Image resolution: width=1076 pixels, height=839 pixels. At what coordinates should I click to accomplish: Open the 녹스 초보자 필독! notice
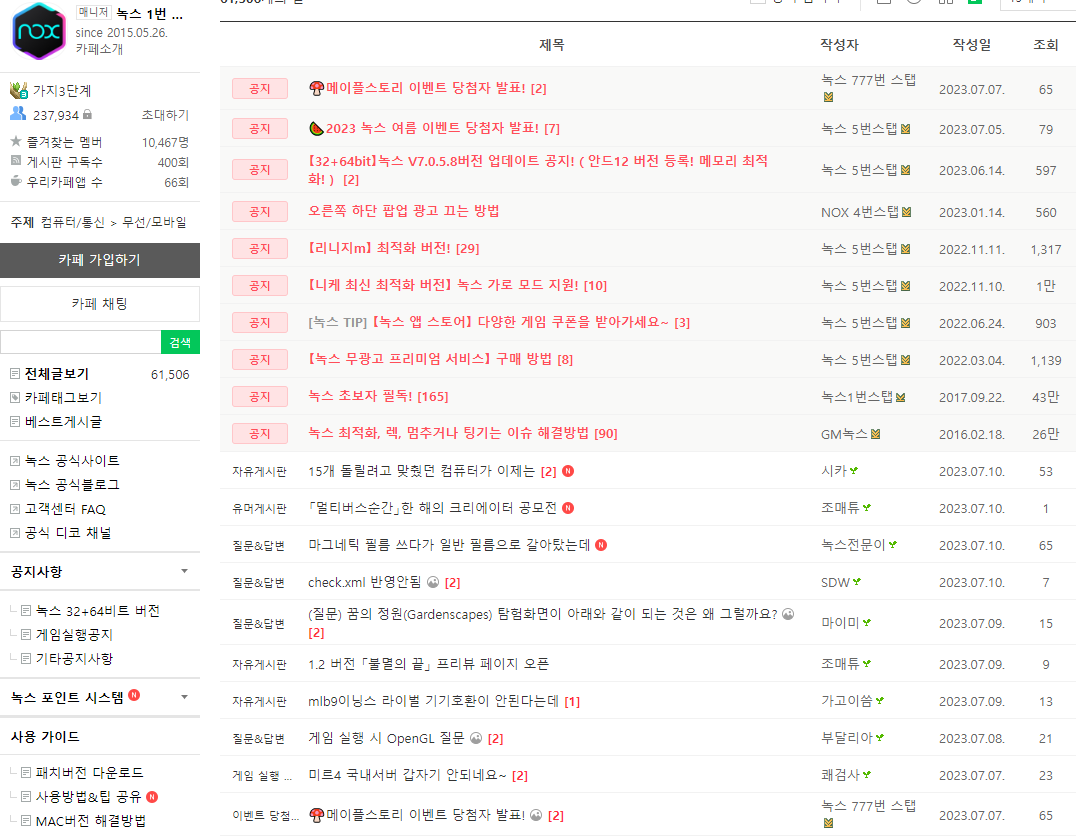(360, 396)
